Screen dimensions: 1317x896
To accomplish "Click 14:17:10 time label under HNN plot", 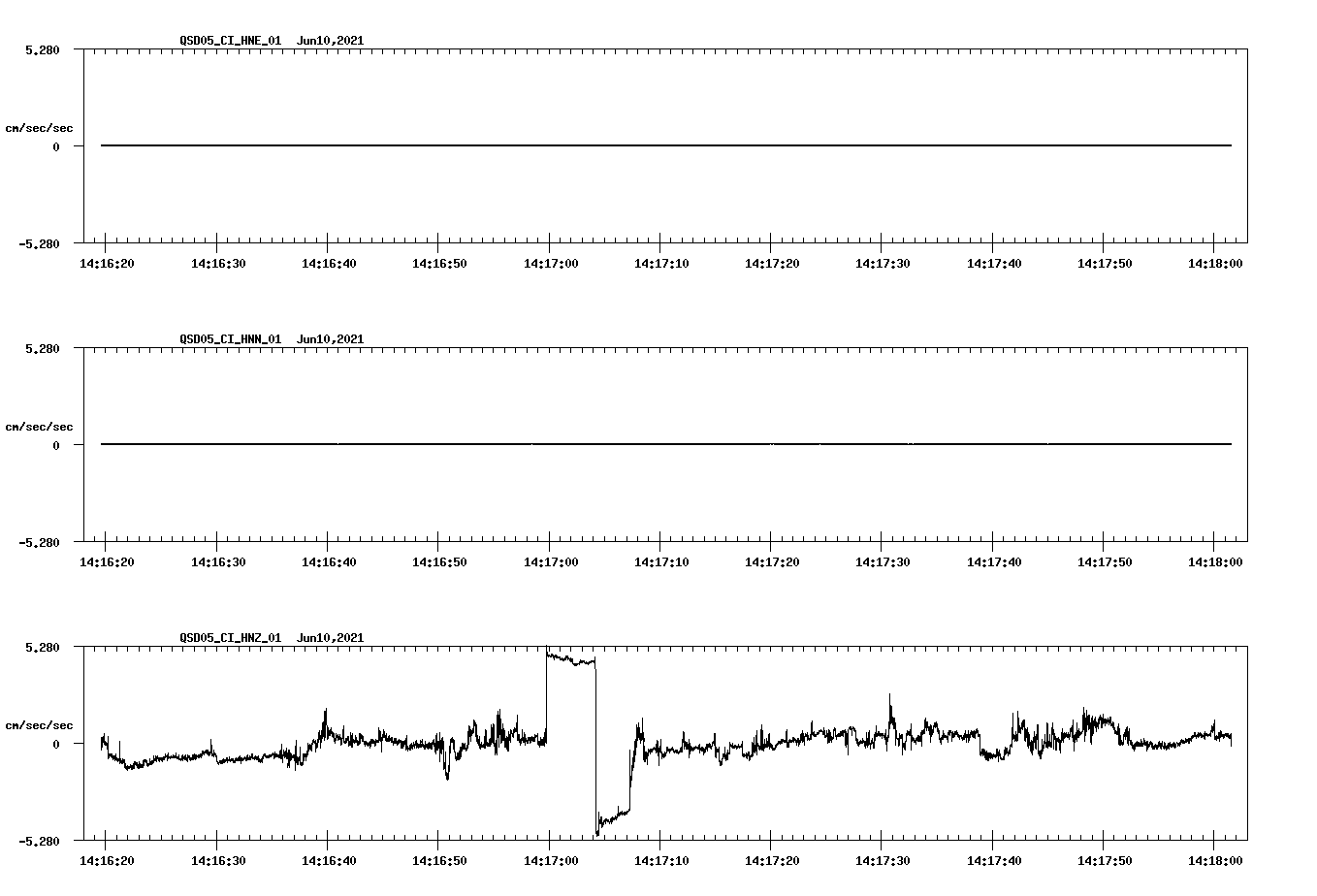I will point(660,561).
